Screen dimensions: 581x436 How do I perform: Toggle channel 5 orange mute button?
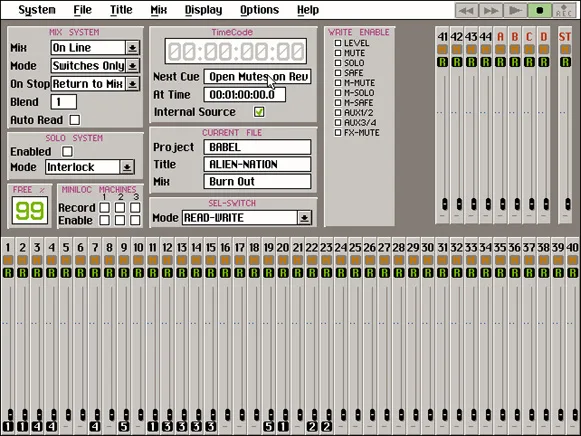pyautogui.click(x=66, y=260)
